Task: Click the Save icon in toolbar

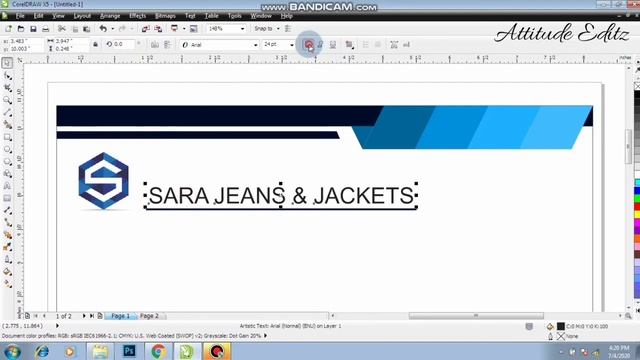Action: 33,29
